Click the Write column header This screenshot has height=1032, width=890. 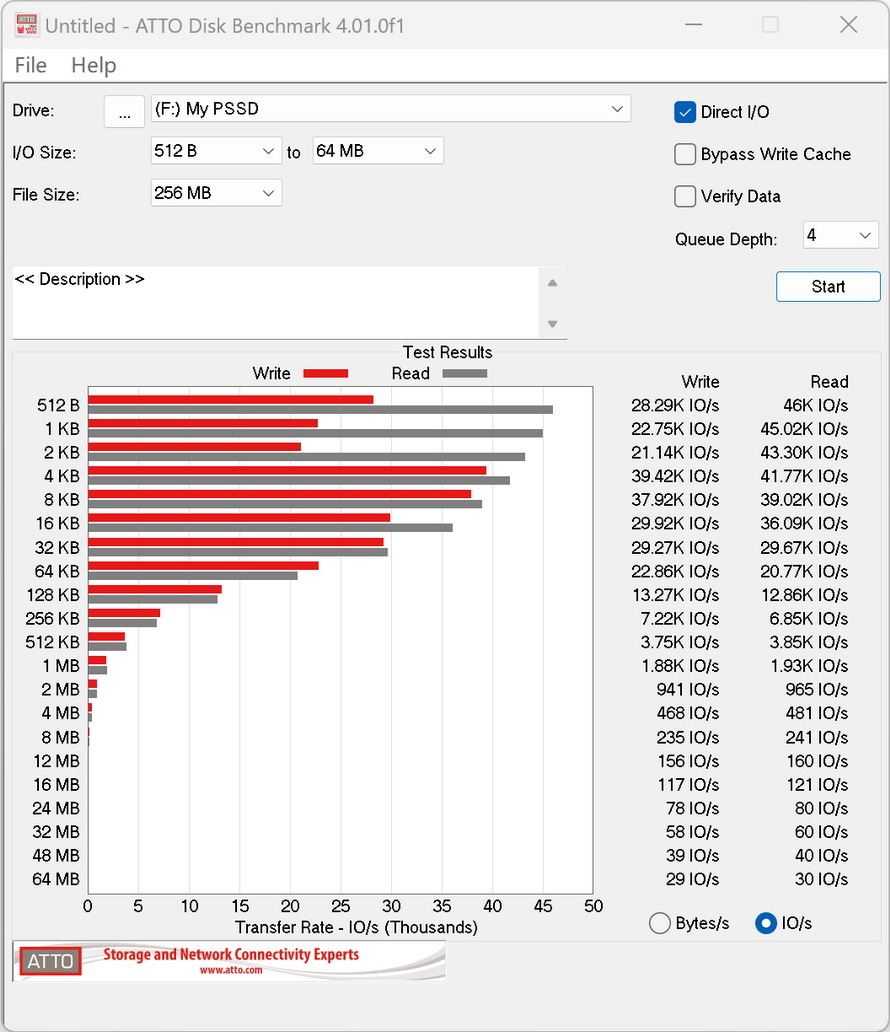click(700, 382)
